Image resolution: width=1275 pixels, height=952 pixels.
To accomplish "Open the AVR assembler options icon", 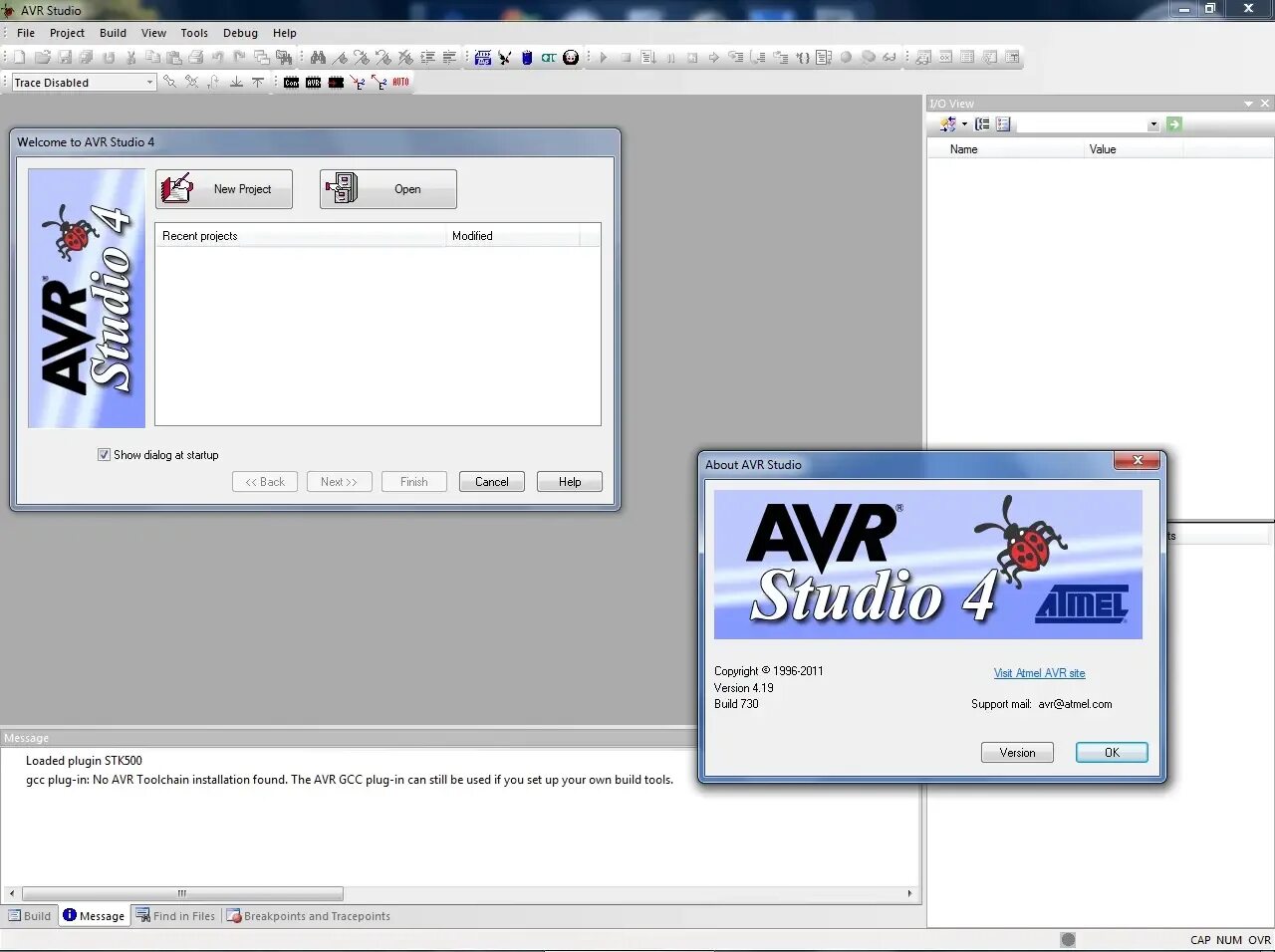I will [x=483, y=58].
